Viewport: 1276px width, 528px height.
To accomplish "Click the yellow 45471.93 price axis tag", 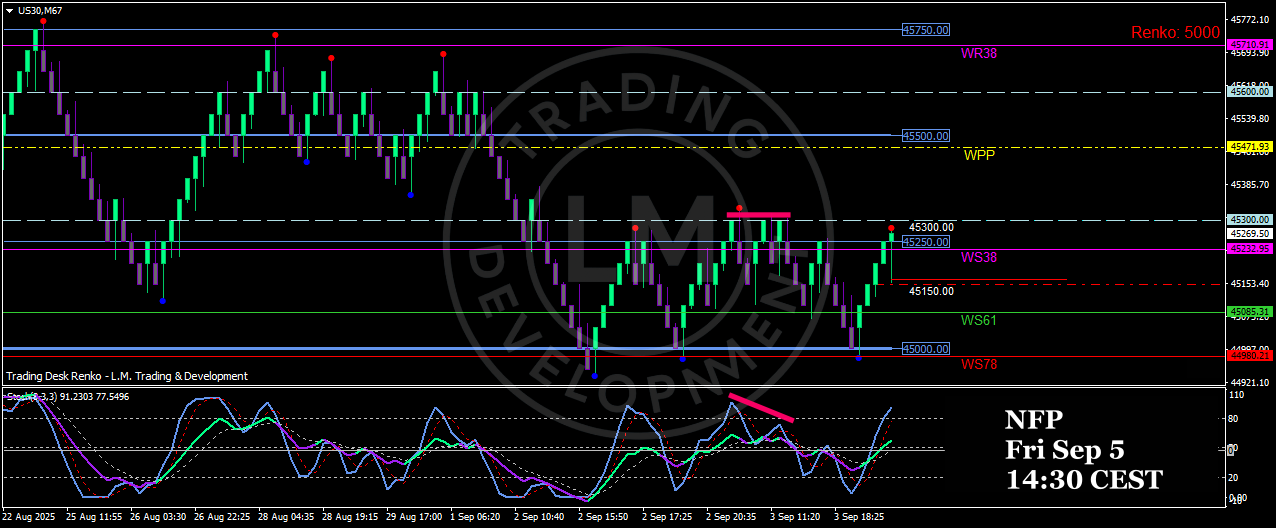I will (1250, 147).
